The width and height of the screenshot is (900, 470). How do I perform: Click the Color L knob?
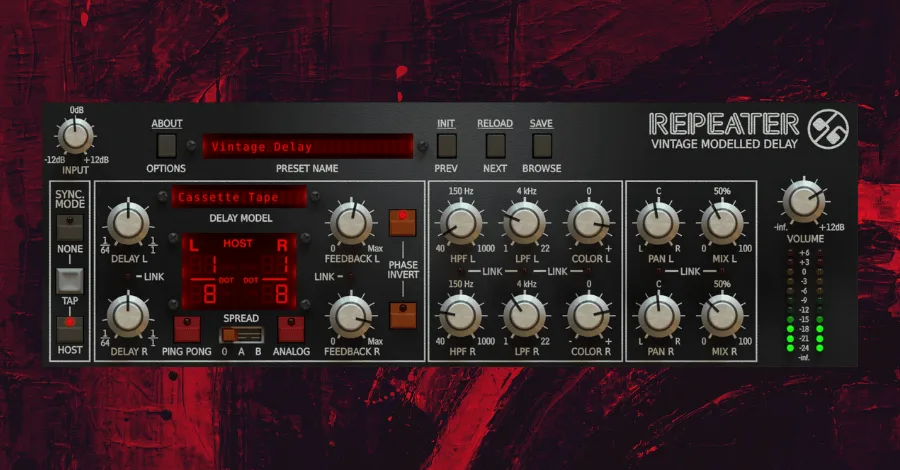point(588,223)
